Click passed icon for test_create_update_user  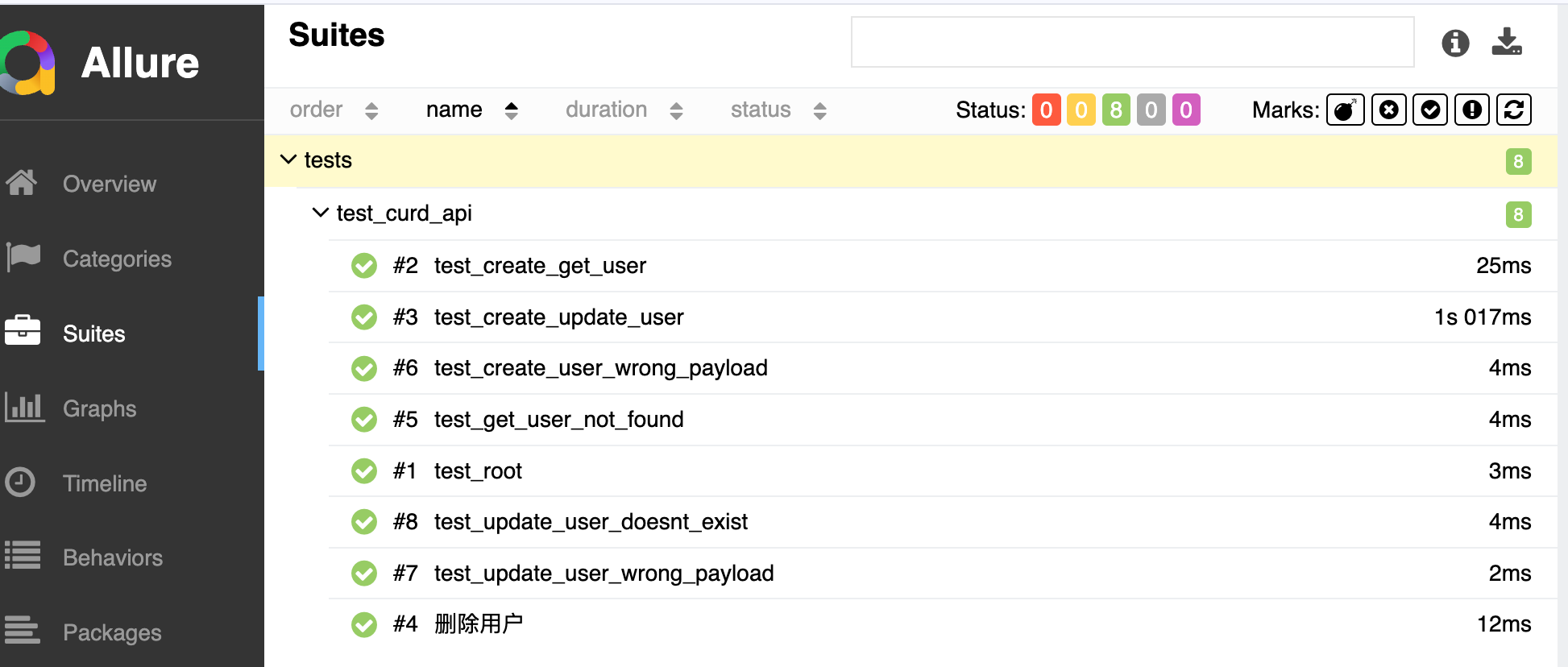[x=364, y=317]
